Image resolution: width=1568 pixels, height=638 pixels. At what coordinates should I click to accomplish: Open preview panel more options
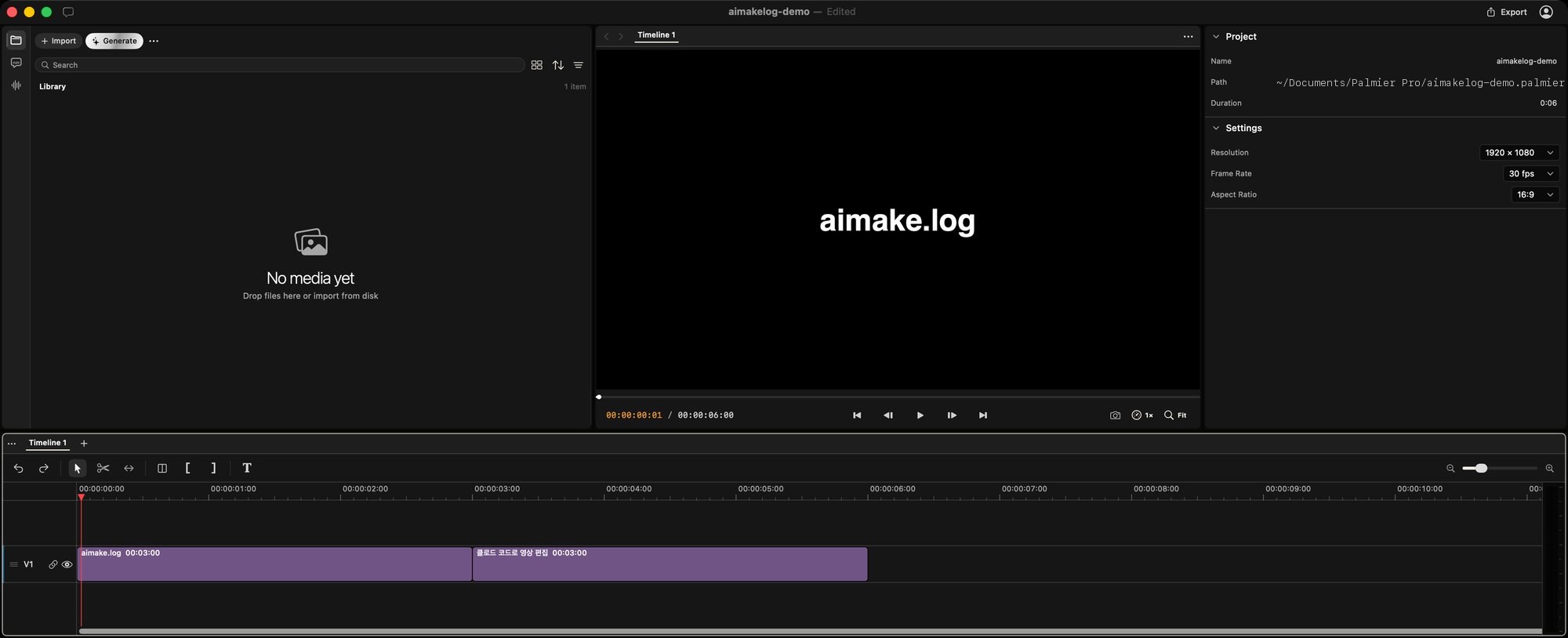coord(1188,36)
